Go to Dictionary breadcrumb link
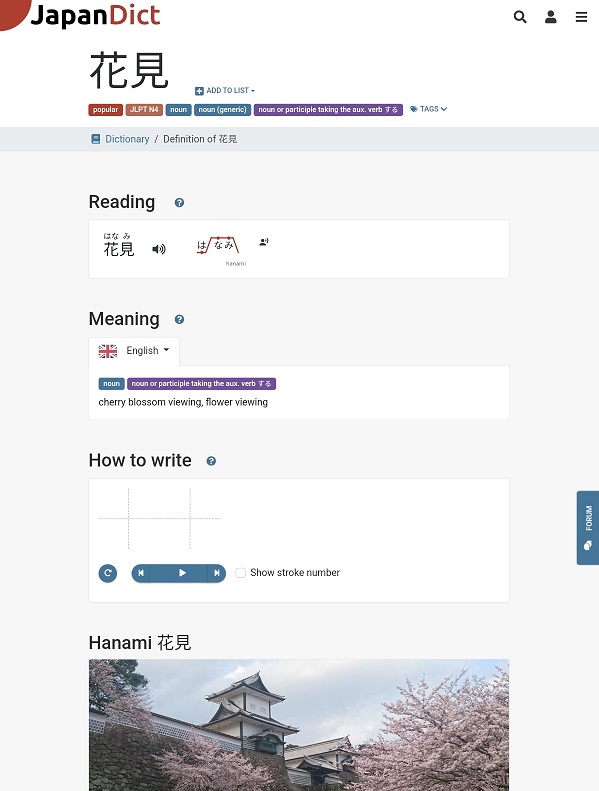This screenshot has height=791, width=599. [x=127, y=139]
